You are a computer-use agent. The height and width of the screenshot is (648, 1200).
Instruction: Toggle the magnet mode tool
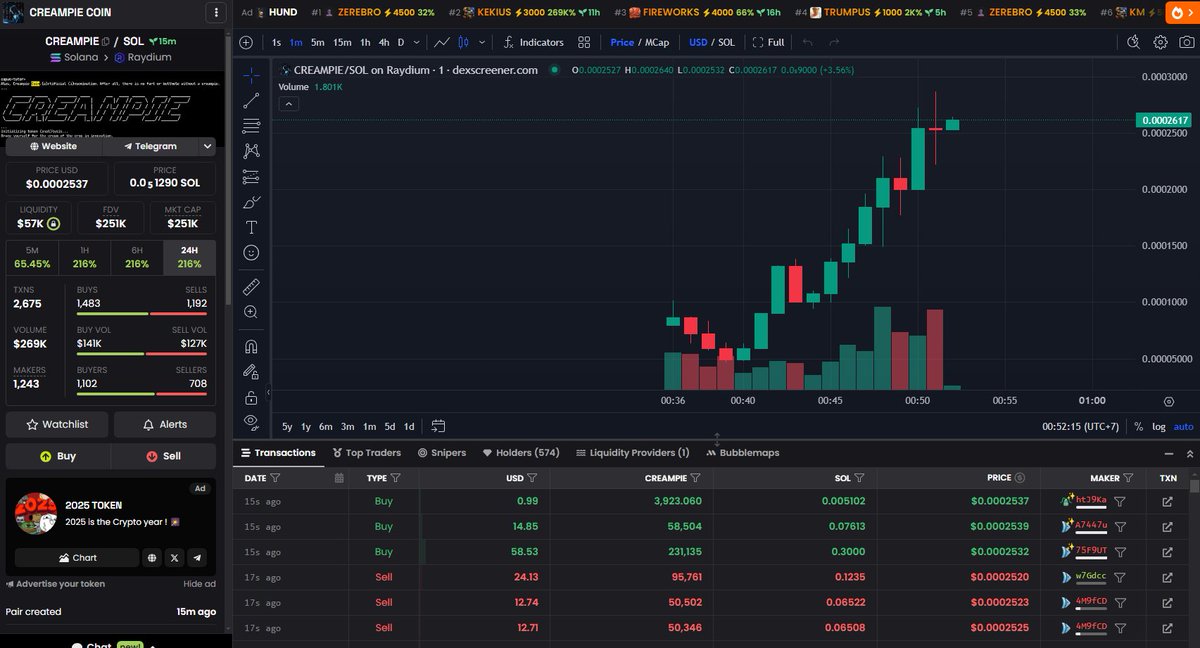(x=251, y=346)
